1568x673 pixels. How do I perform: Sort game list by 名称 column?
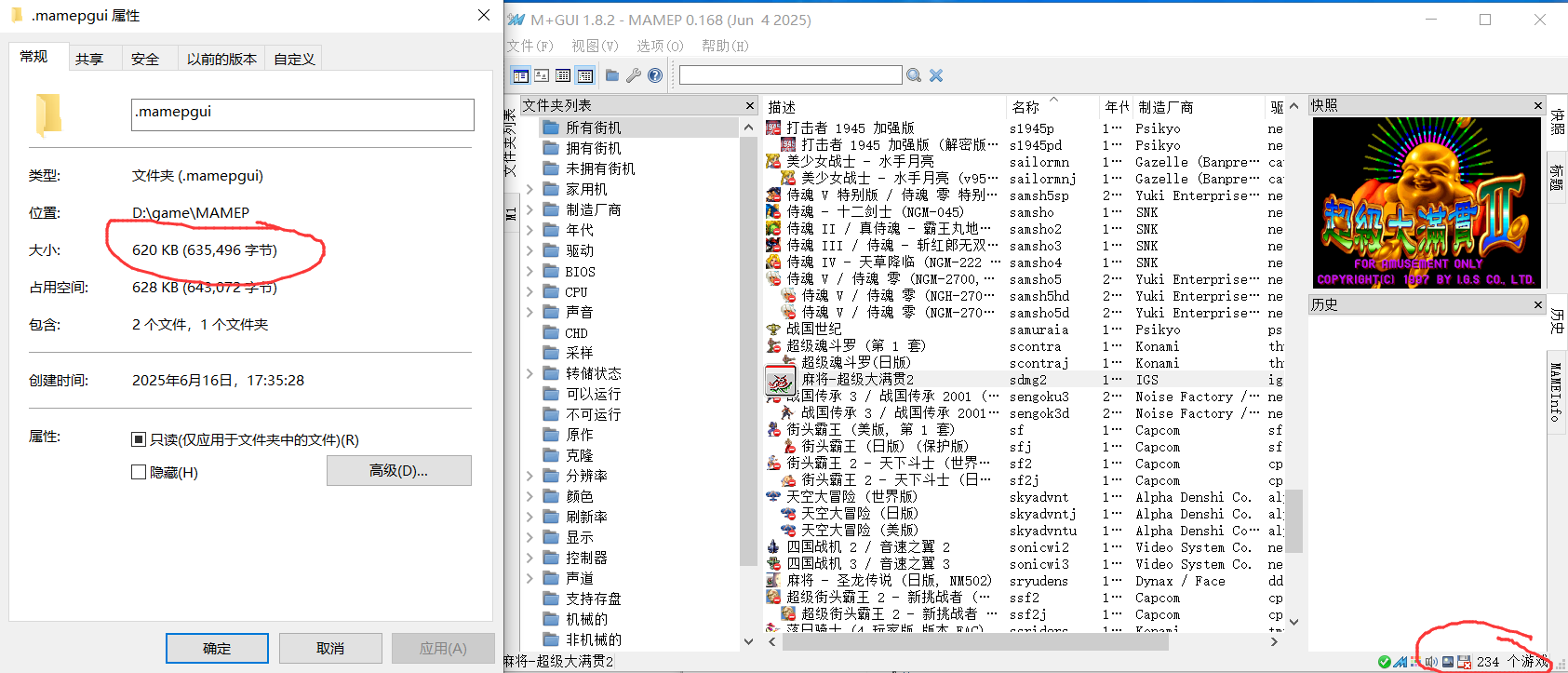click(1052, 107)
